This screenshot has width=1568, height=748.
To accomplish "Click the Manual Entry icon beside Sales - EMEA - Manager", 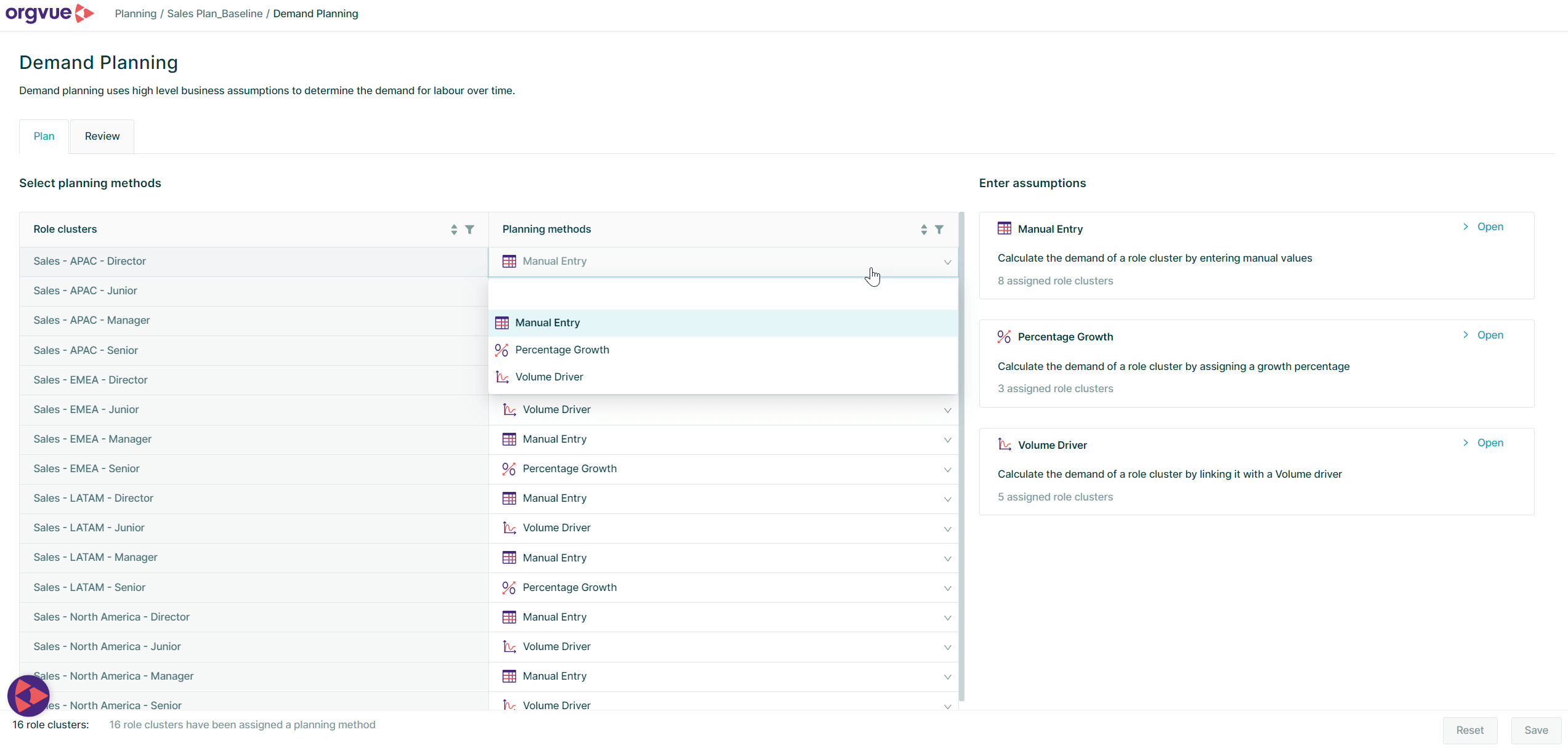I will pos(509,439).
